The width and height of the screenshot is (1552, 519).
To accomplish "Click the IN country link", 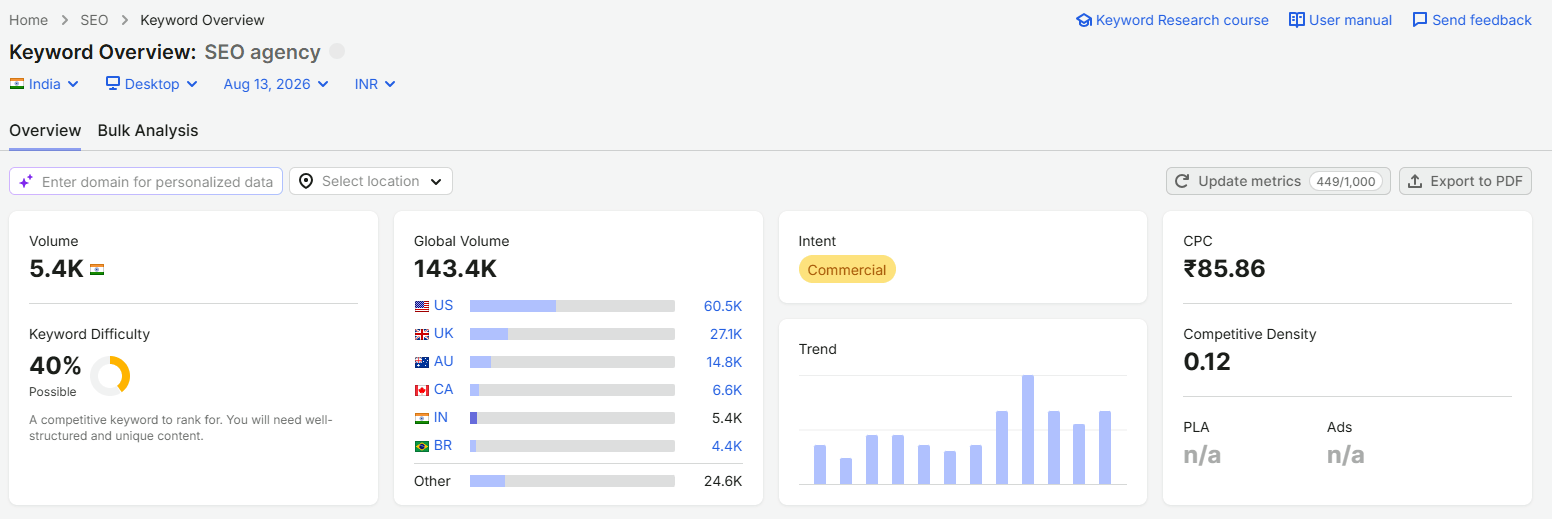I will click(x=441, y=418).
